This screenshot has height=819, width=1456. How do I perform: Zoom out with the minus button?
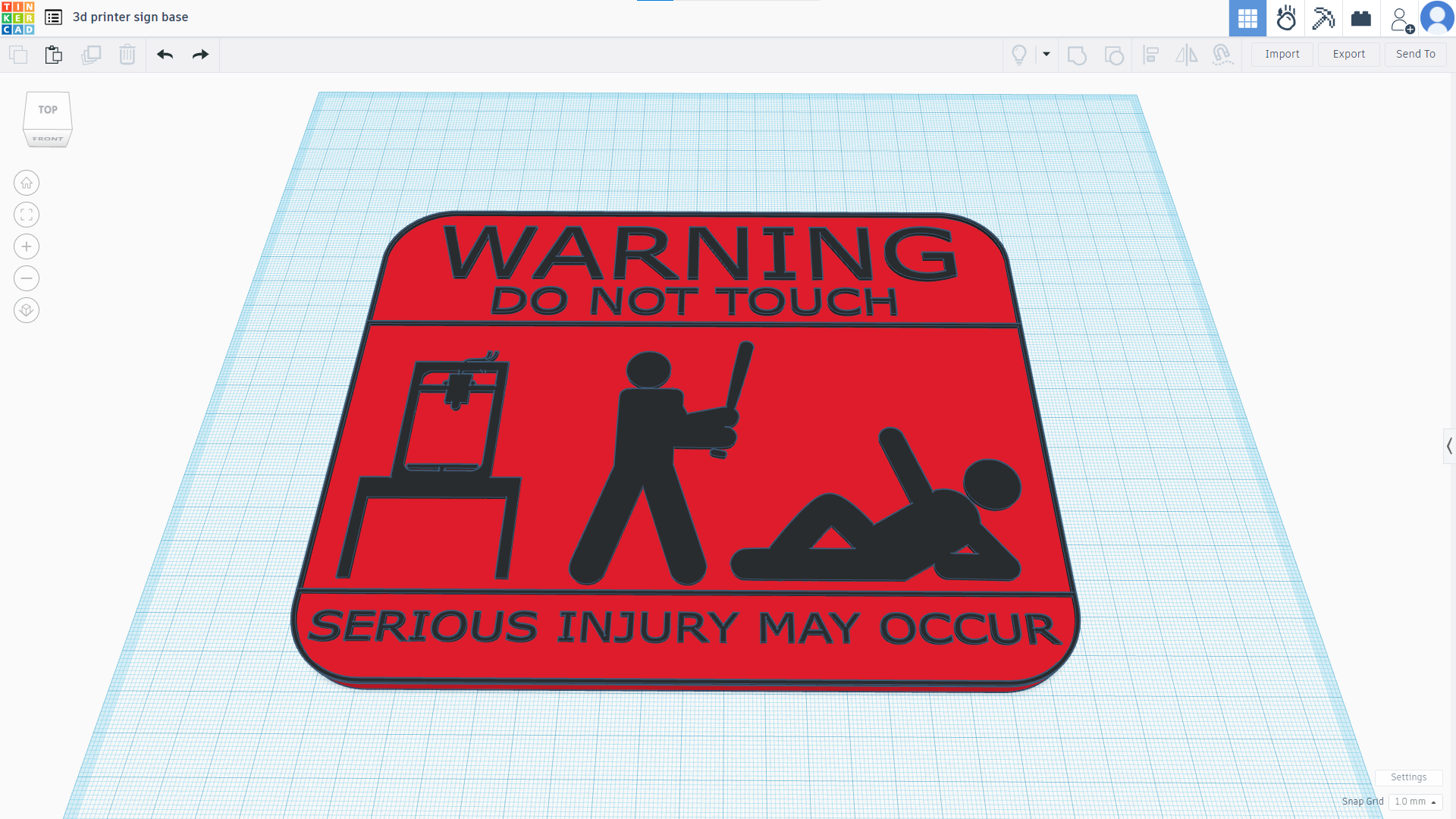coord(27,278)
